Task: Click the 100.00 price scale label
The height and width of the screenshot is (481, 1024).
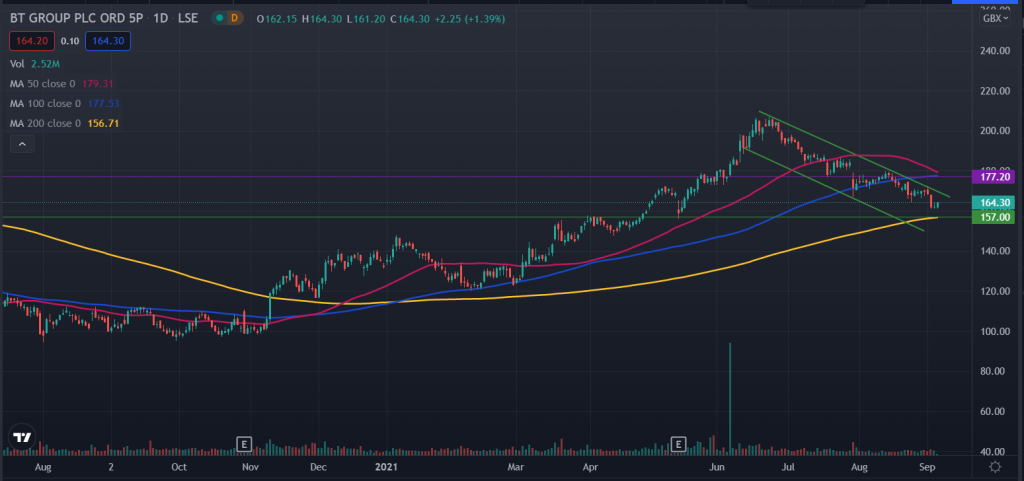Action: 995,332
